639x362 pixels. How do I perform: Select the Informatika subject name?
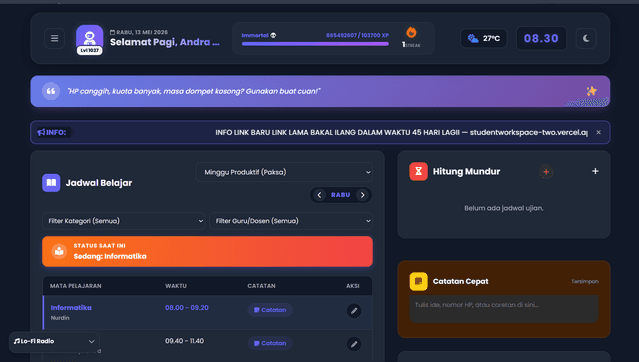[71, 308]
